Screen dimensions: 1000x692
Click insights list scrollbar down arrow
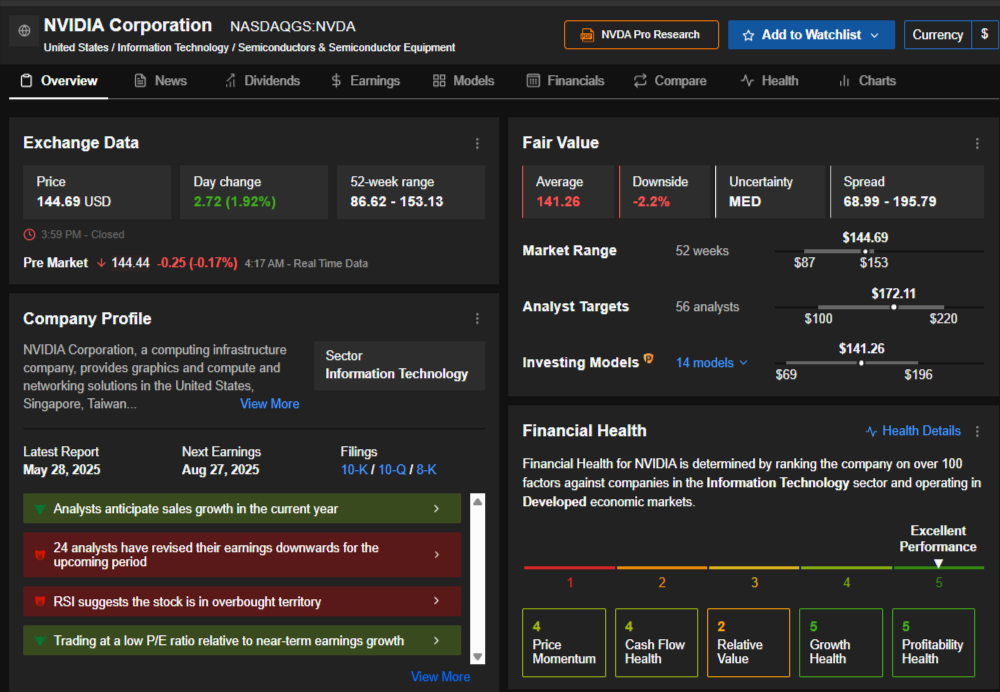click(x=477, y=656)
